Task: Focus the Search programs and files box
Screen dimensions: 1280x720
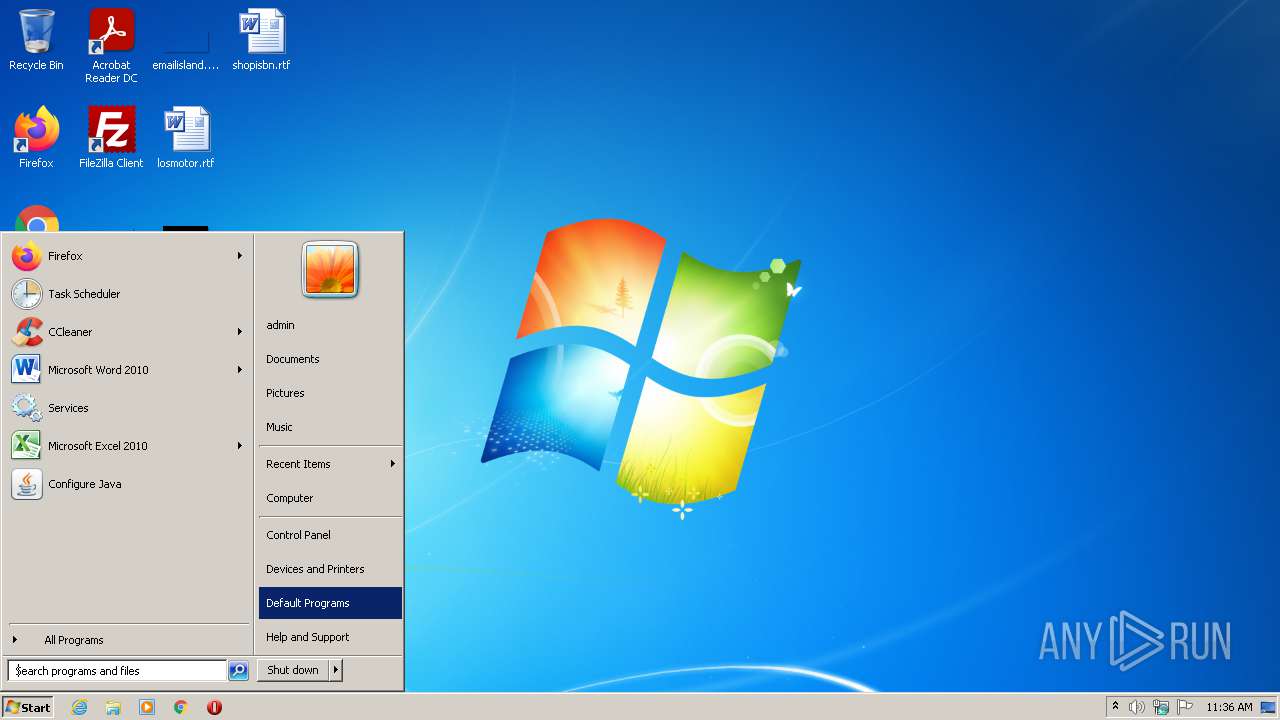Action: pyautogui.click(x=117, y=671)
